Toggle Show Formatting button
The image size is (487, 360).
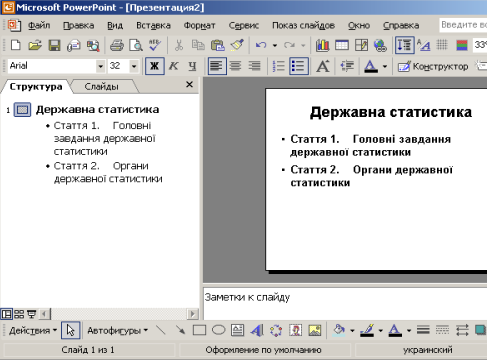pyautogui.click(x=424, y=45)
